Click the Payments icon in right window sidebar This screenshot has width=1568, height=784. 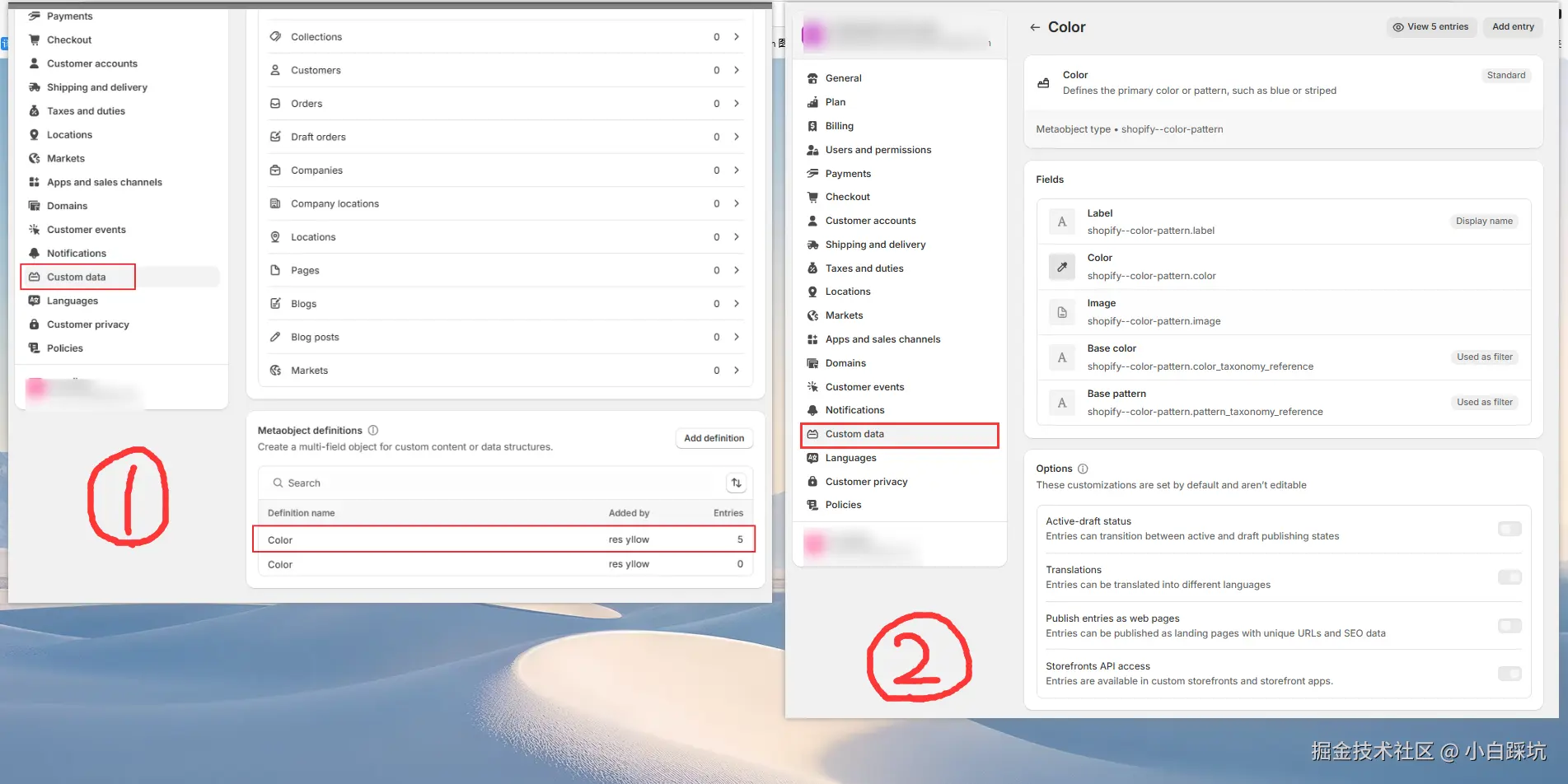click(x=812, y=174)
